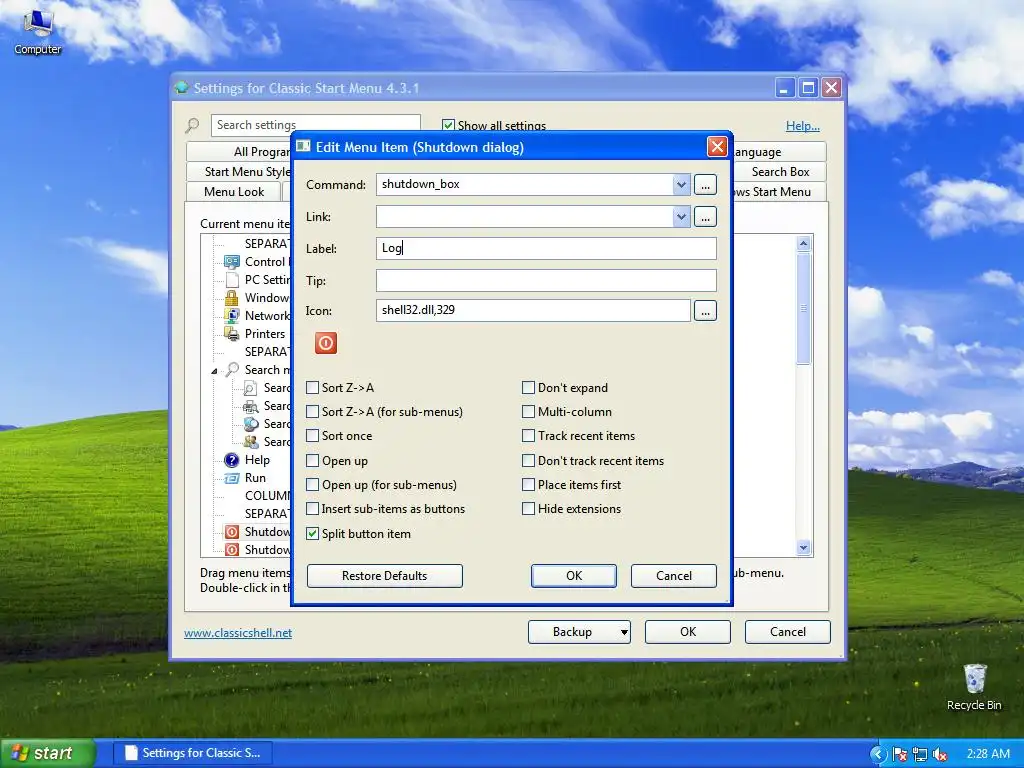Click the Tip text field
1024x768 pixels.
[x=546, y=281]
